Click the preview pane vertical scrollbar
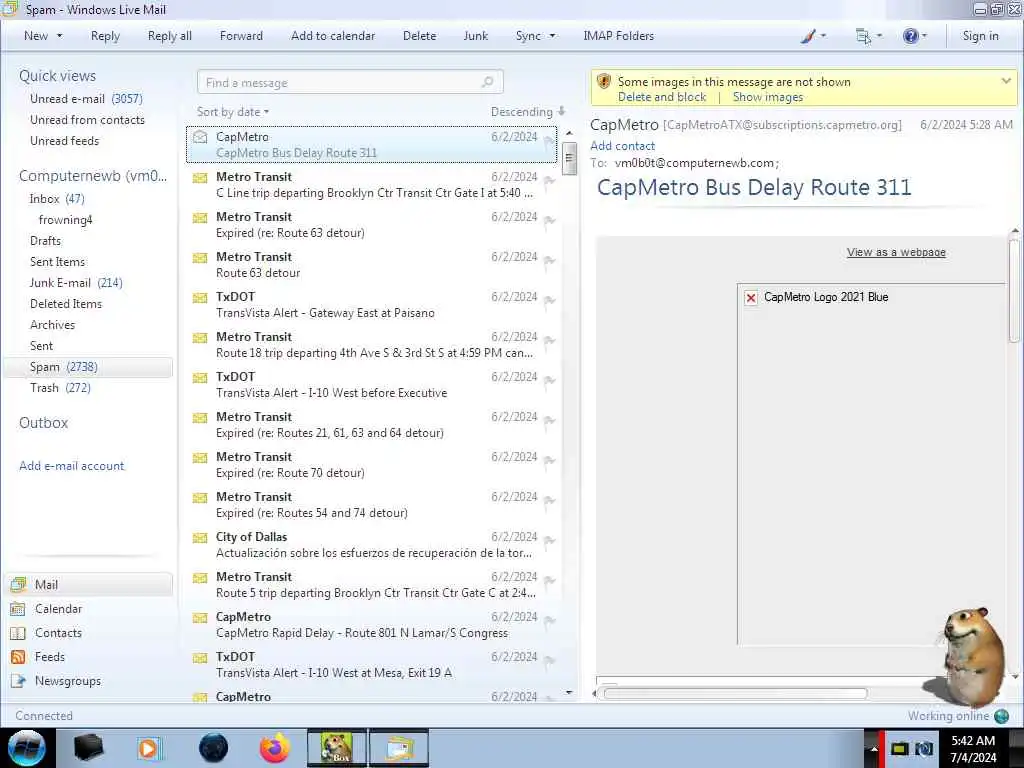Viewport: 1024px width, 768px height. point(1014,291)
